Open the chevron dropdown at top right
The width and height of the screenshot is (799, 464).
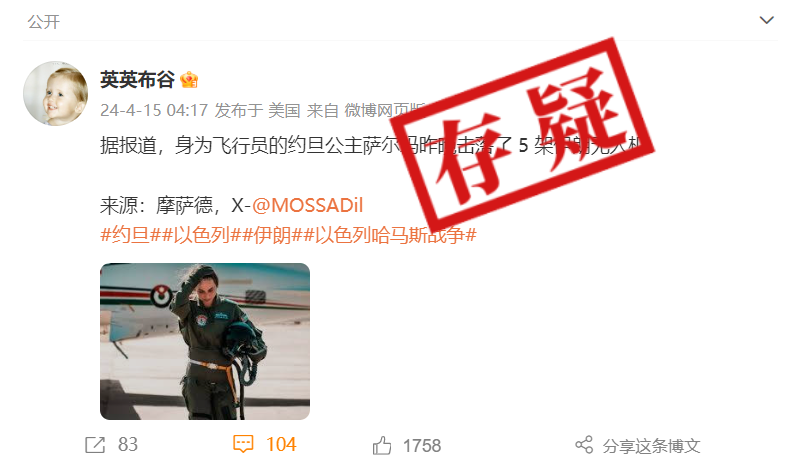tap(766, 20)
